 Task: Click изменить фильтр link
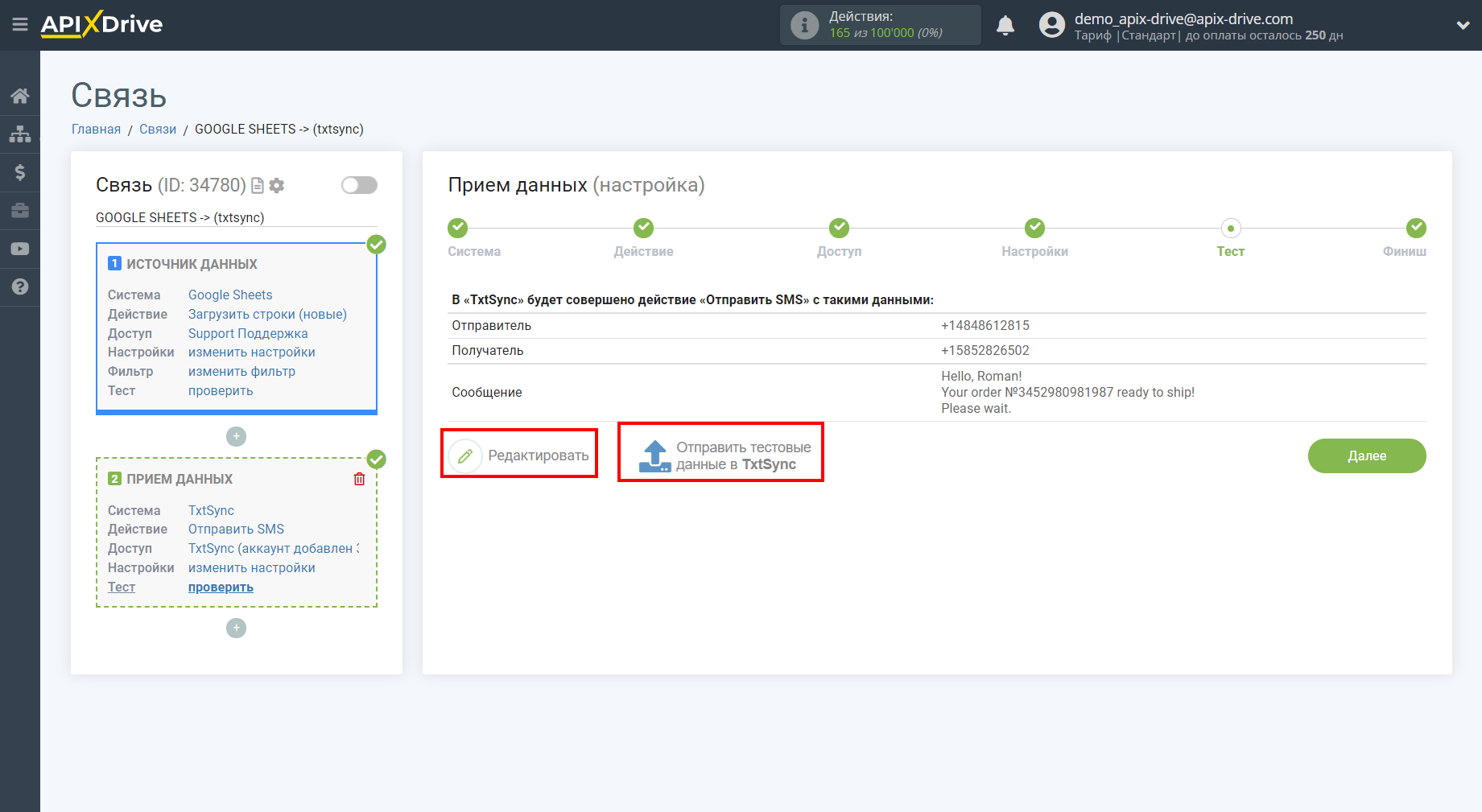(x=241, y=371)
